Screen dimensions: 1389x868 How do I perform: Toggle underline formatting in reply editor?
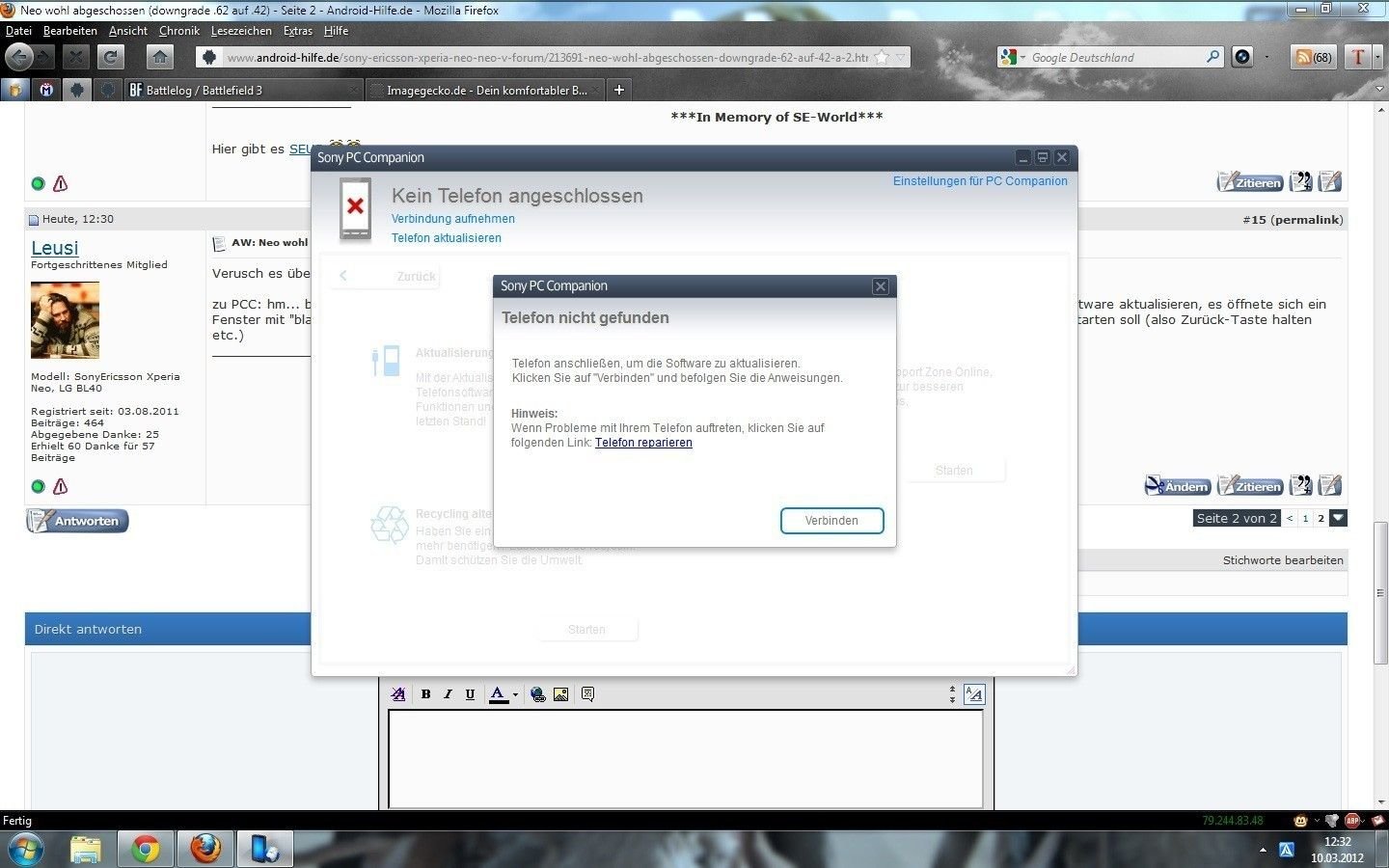coord(470,694)
